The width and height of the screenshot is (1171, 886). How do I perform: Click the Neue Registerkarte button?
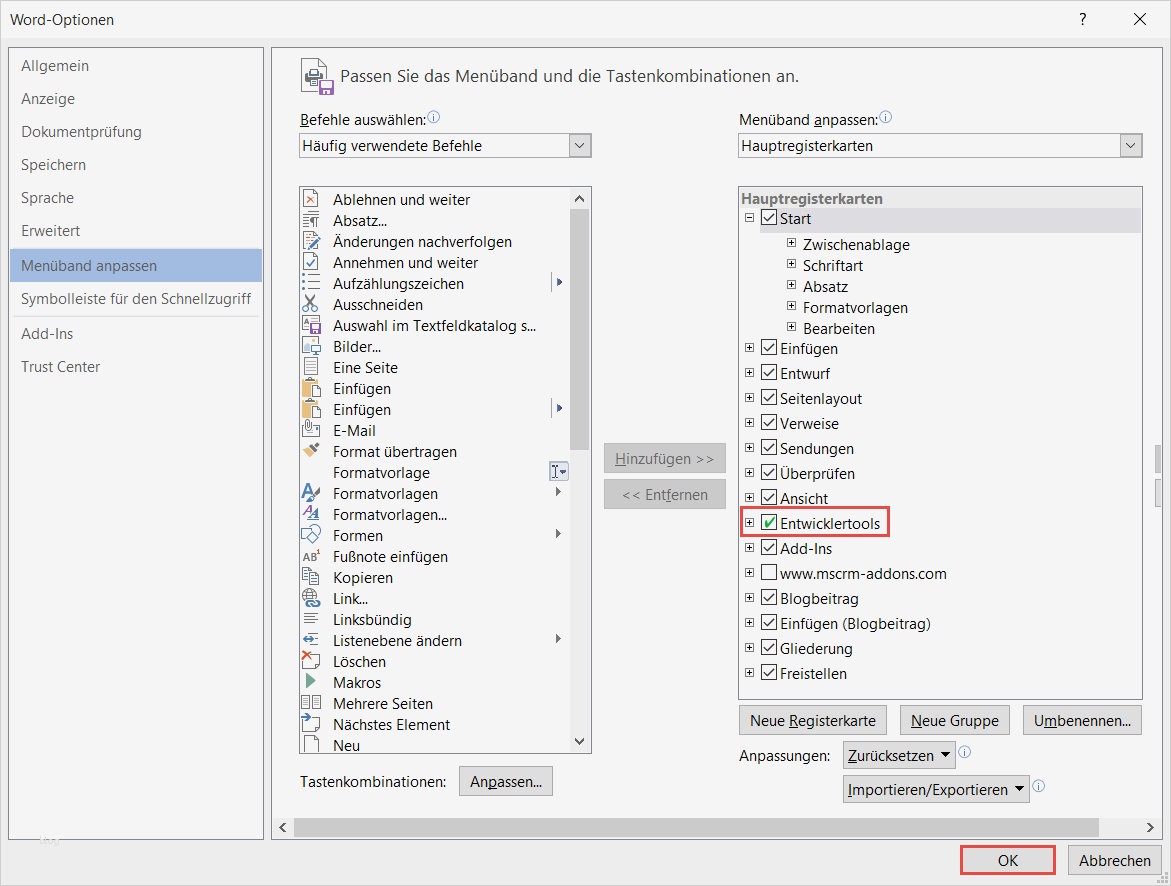pyautogui.click(x=813, y=720)
